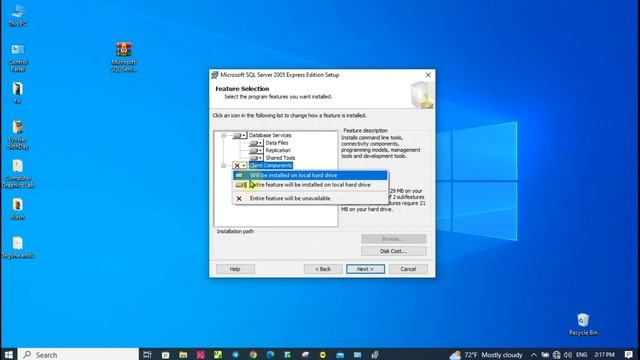This screenshot has height=360, width=640.
Task: Select the Client Components tree item
Action: point(271,165)
